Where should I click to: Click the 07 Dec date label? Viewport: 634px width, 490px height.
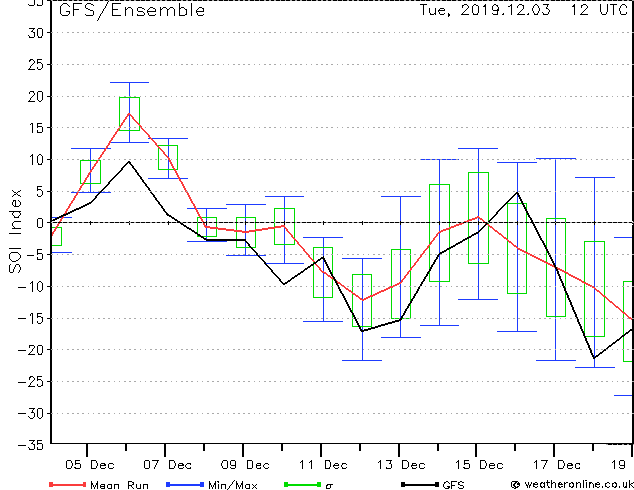point(167,465)
